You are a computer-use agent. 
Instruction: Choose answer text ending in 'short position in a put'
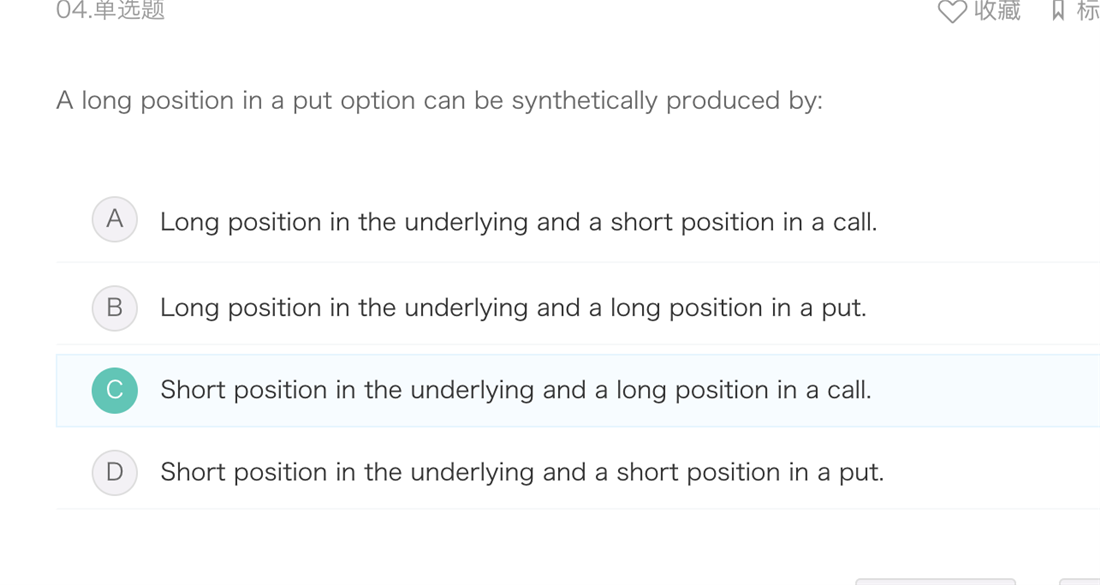coord(522,472)
